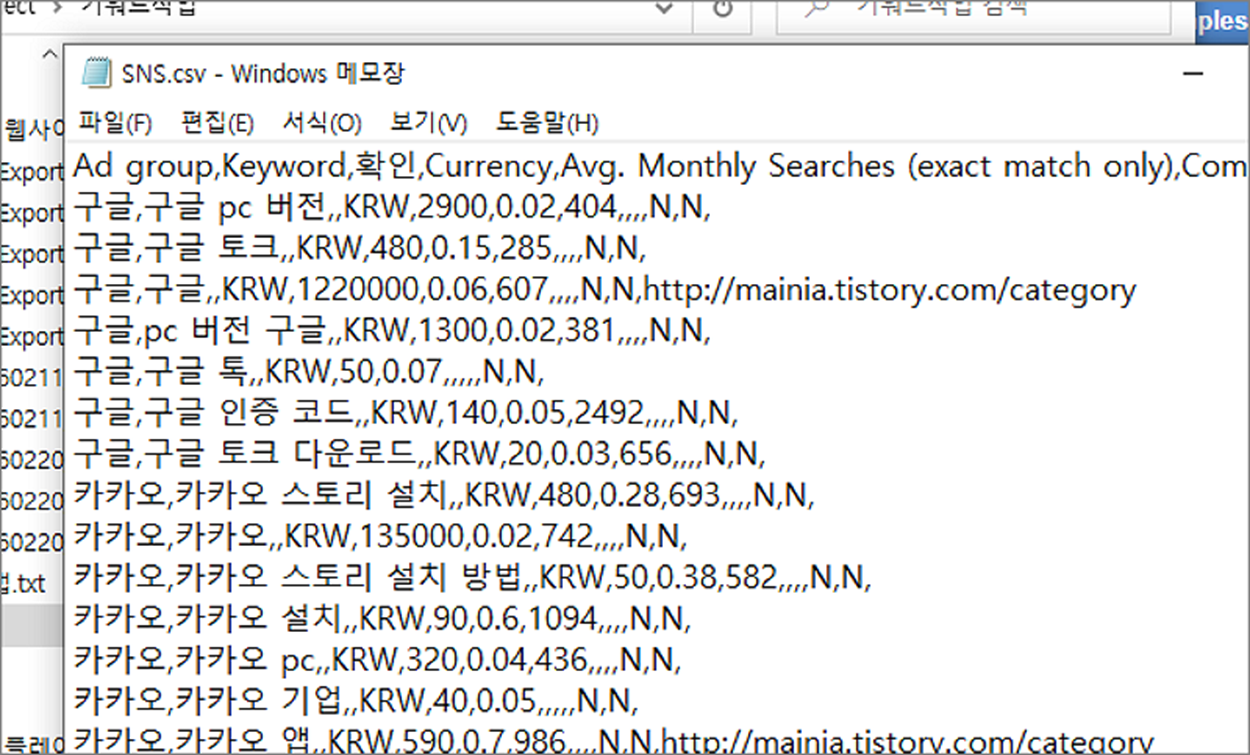1250x755 pixels.
Task: Click the line '카카오,카카오 스토리 설치 방법,,KRW,50'
Action: click(x=473, y=577)
